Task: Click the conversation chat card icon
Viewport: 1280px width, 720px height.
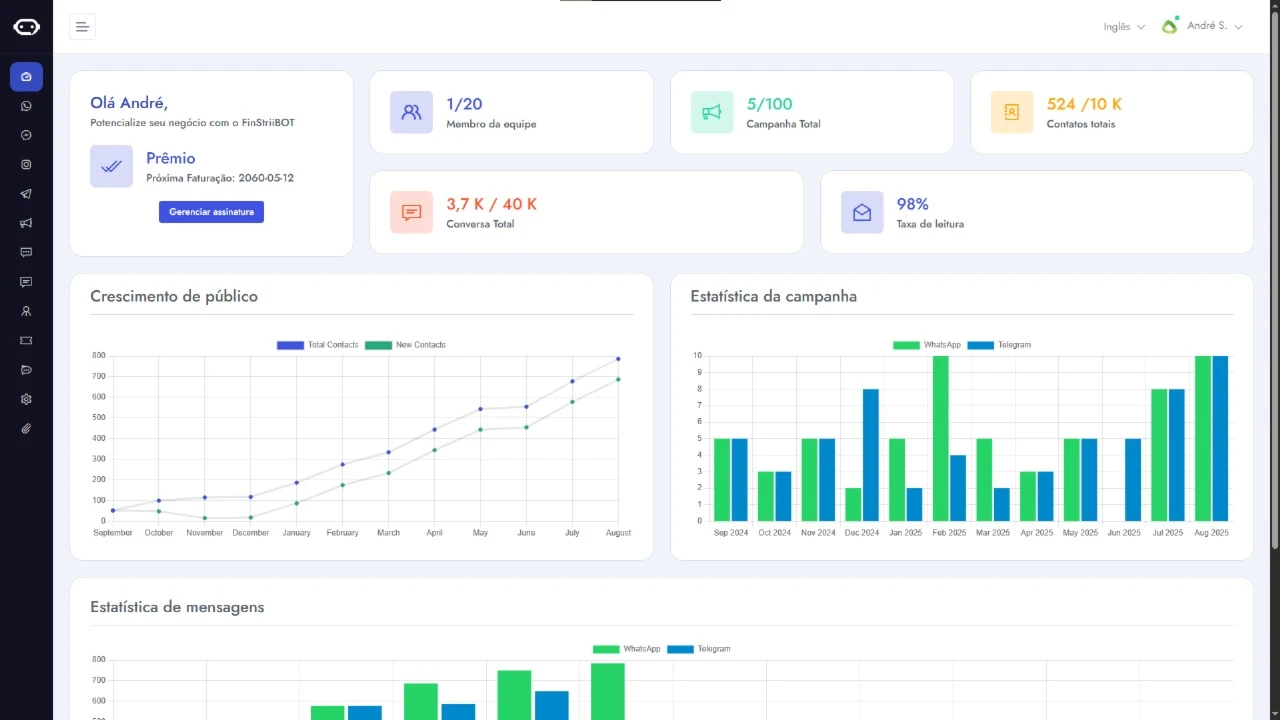Action: pyautogui.click(x=411, y=212)
